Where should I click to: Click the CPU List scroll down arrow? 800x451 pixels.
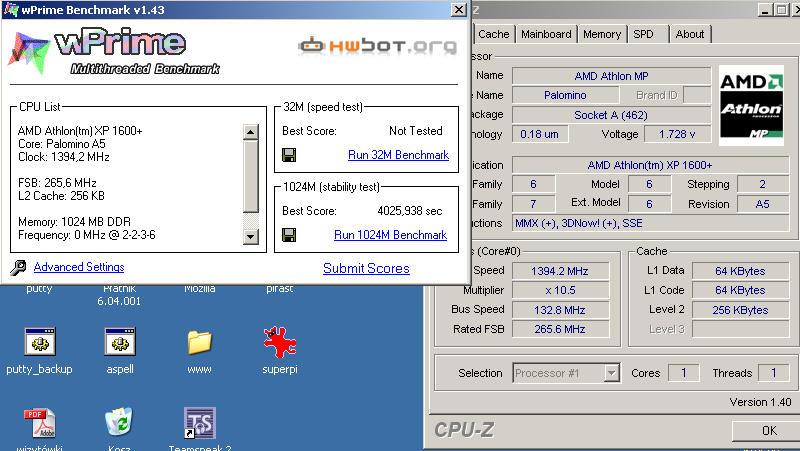click(x=250, y=236)
